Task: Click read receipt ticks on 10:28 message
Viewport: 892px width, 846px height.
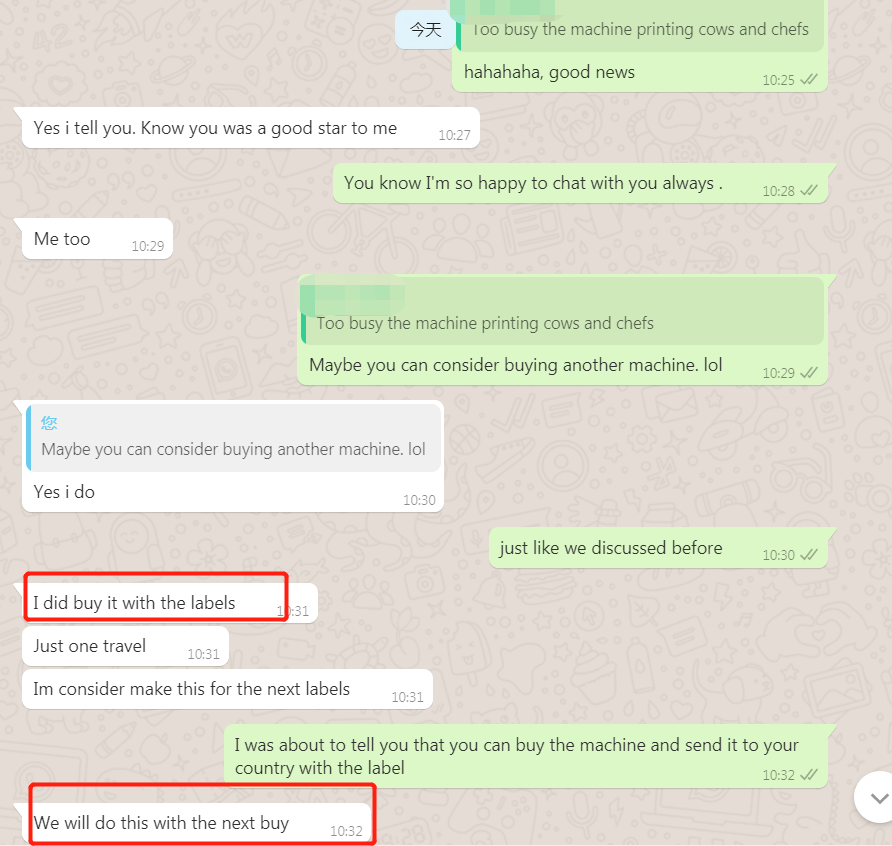Action: click(808, 191)
